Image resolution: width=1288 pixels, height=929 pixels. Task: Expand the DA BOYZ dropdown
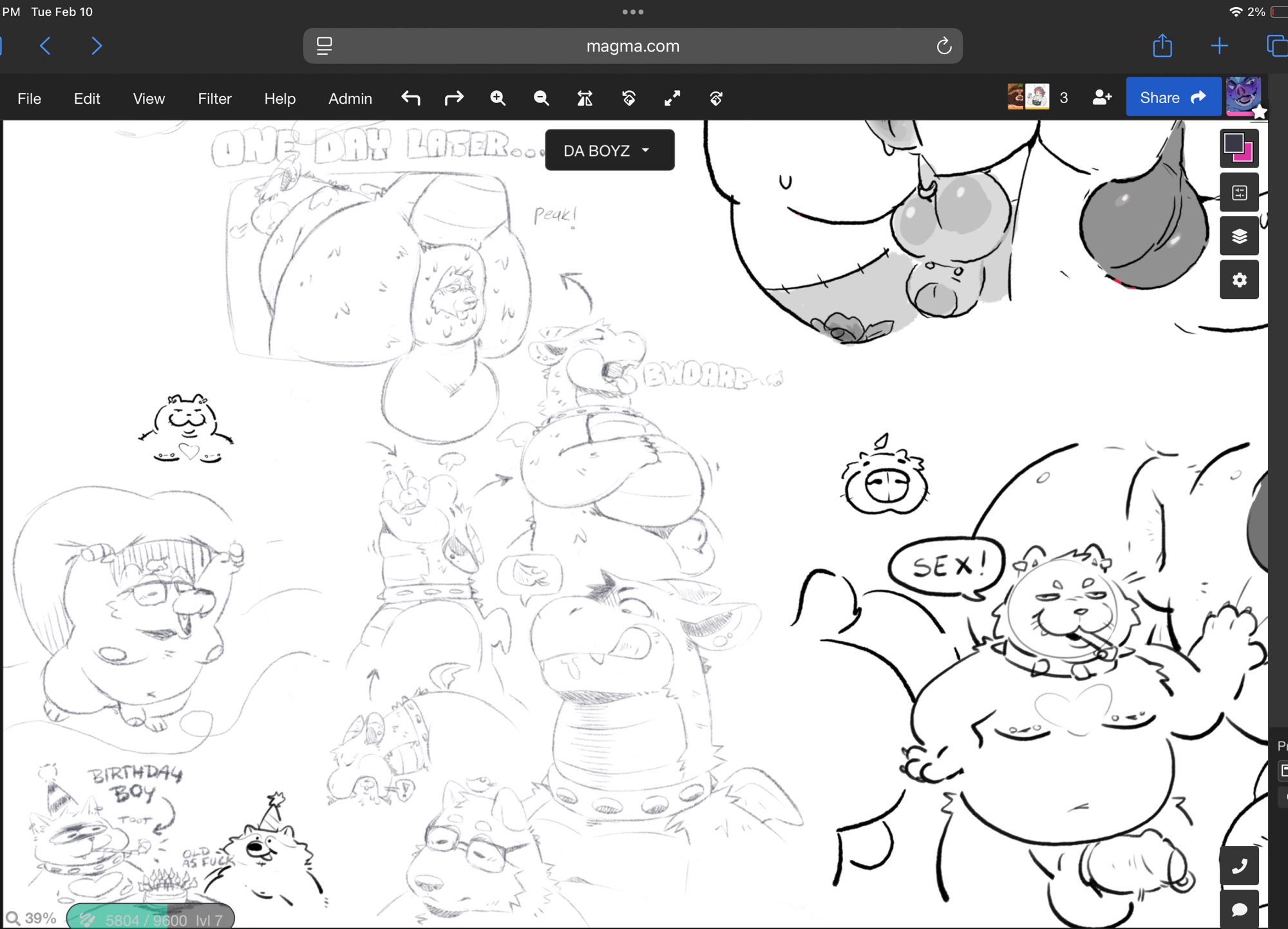[x=609, y=151]
